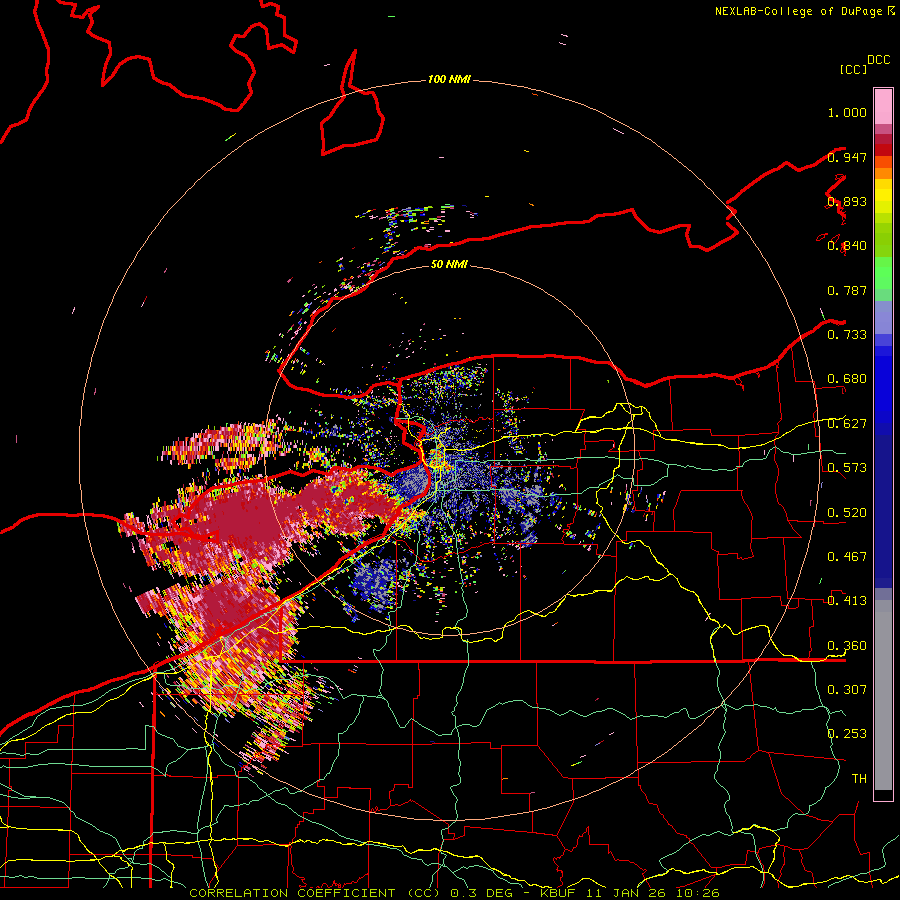The image size is (900, 900).
Task: Click the 0.360 legend value
Action: tap(847, 646)
